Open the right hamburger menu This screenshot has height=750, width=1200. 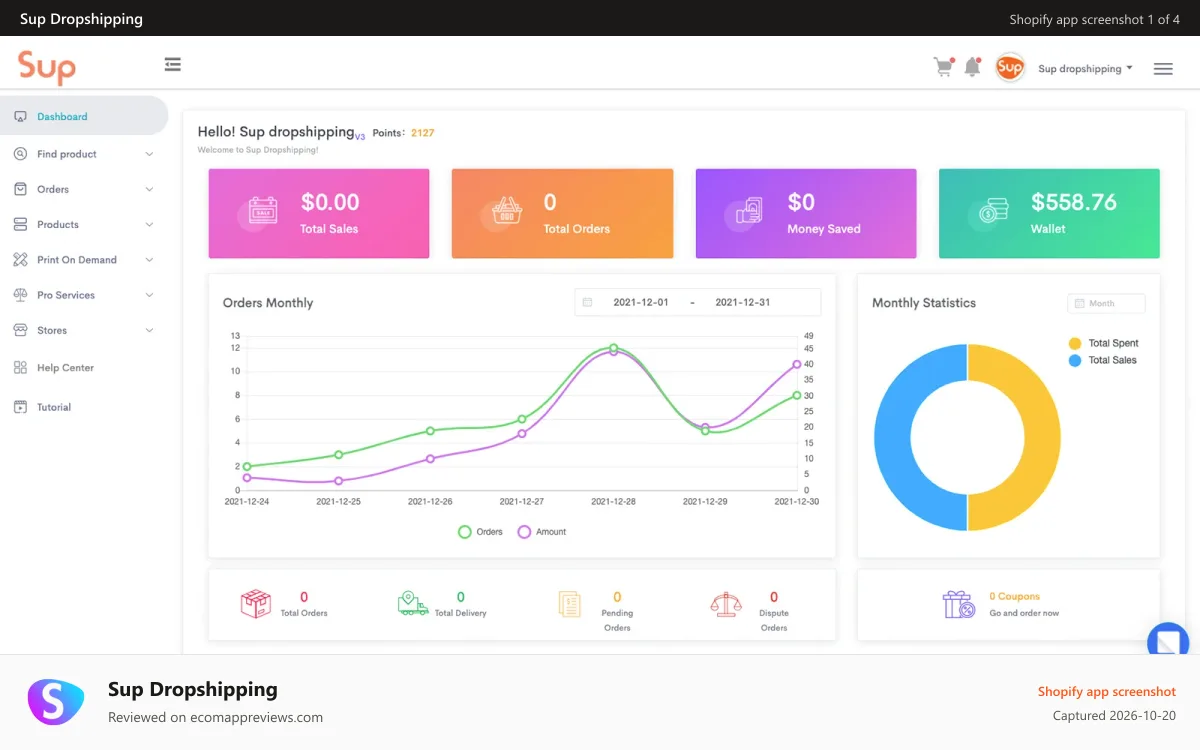(x=1163, y=69)
